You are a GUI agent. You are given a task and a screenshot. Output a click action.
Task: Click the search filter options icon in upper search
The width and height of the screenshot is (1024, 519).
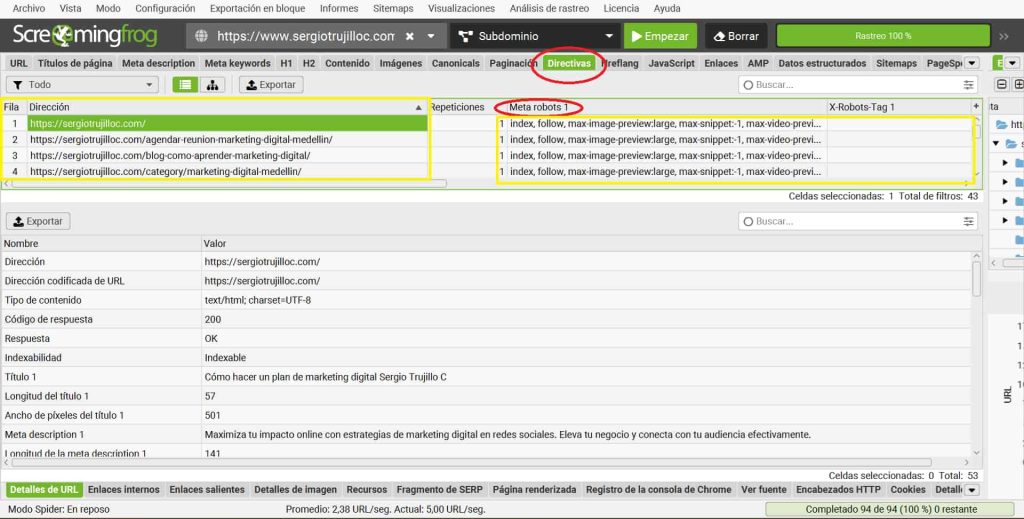(968, 85)
